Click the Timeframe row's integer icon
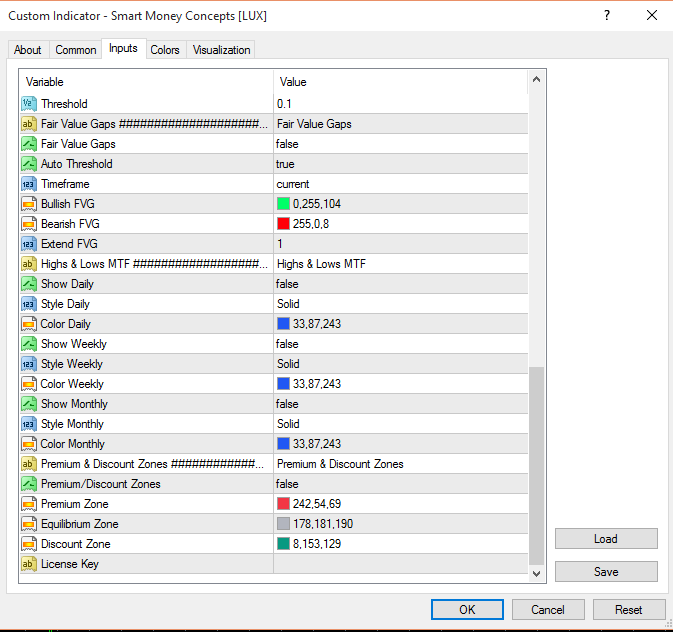 [x=29, y=184]
